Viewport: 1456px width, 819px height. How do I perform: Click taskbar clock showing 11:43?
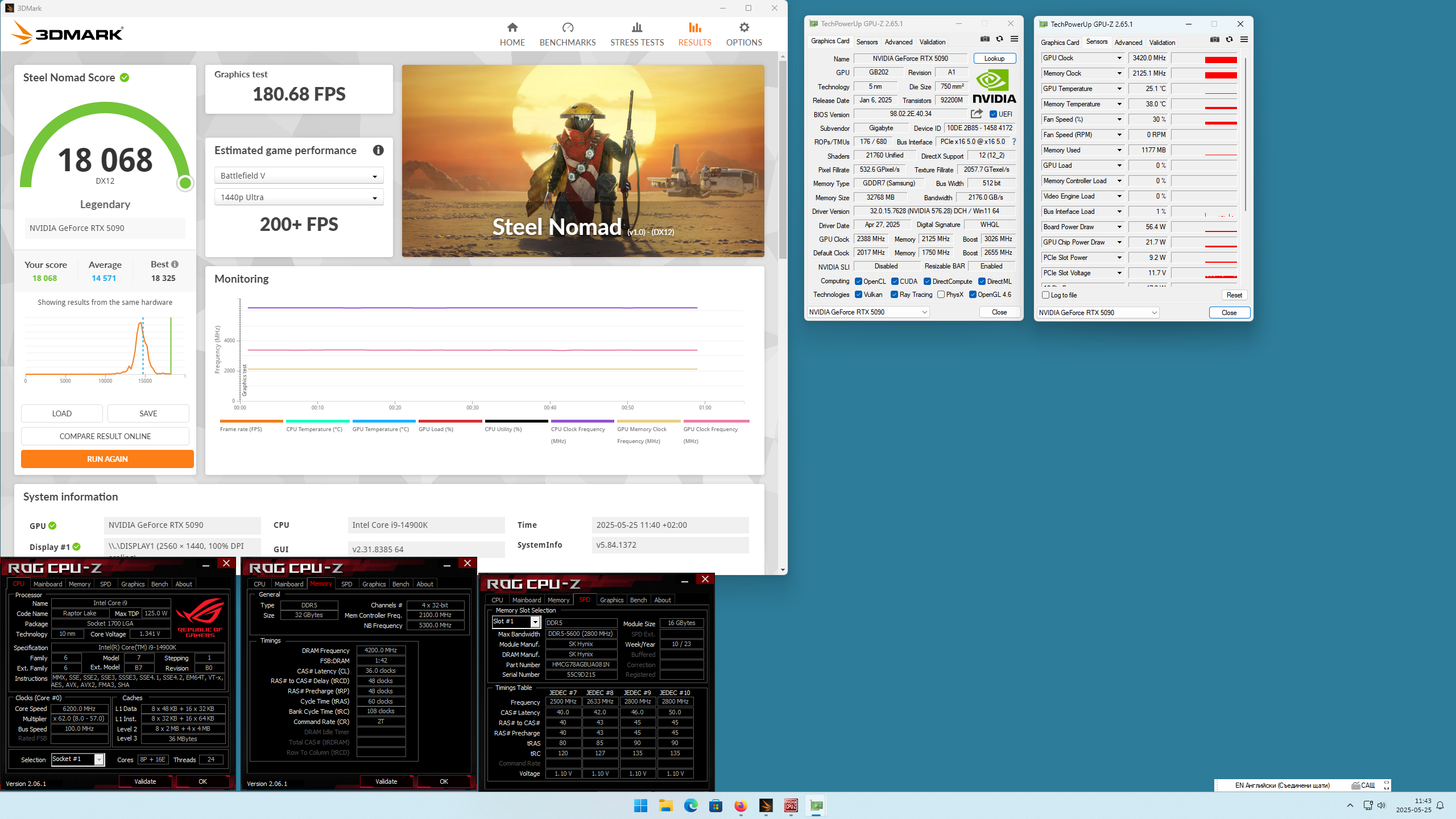click(x=1413, y=805)
